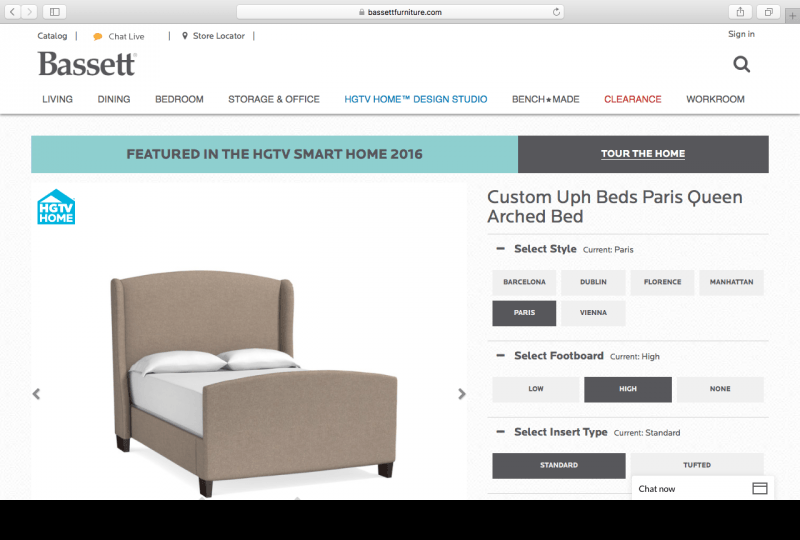Open Safari share icon

740,12
